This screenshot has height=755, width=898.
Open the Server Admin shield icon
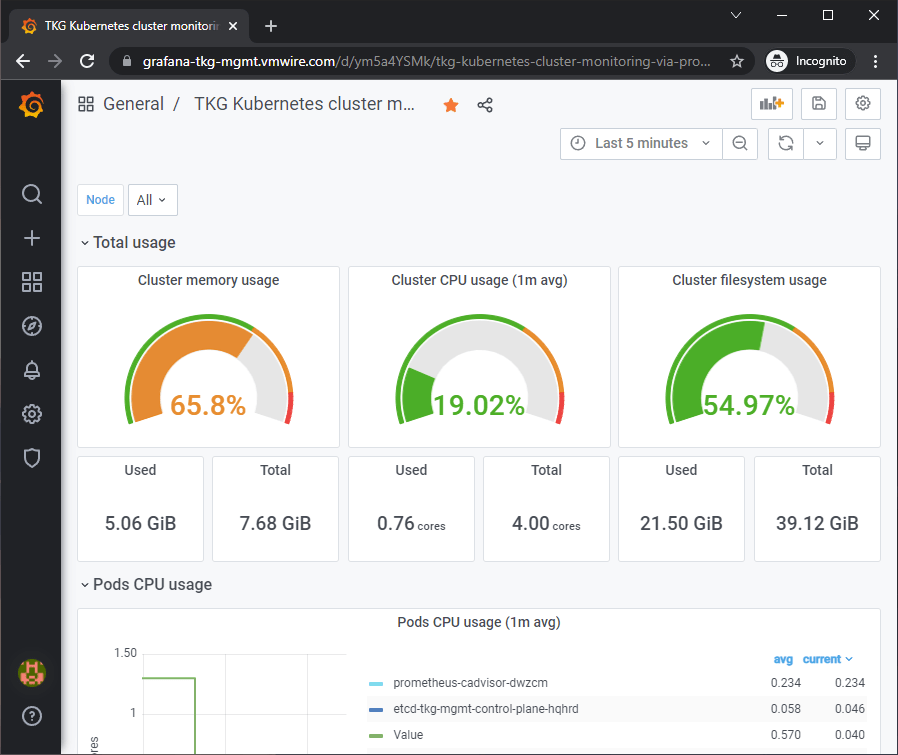[x=31, y=458]
